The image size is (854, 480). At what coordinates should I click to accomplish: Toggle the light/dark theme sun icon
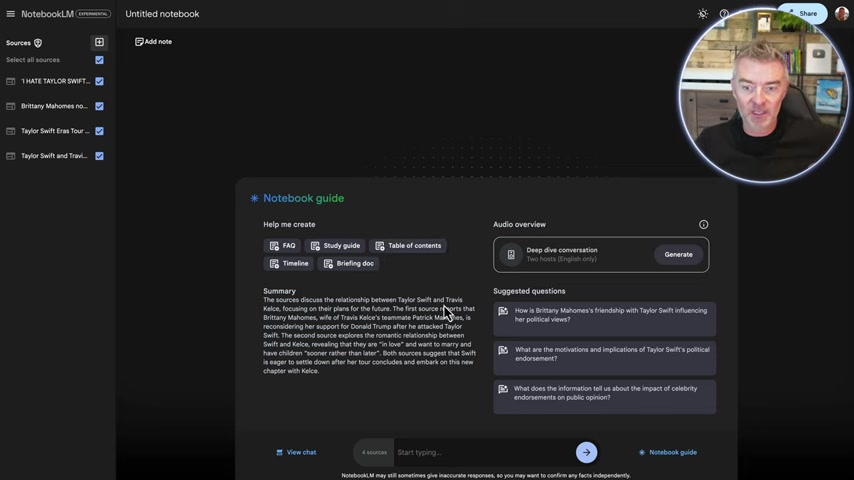tap(703, 14)
